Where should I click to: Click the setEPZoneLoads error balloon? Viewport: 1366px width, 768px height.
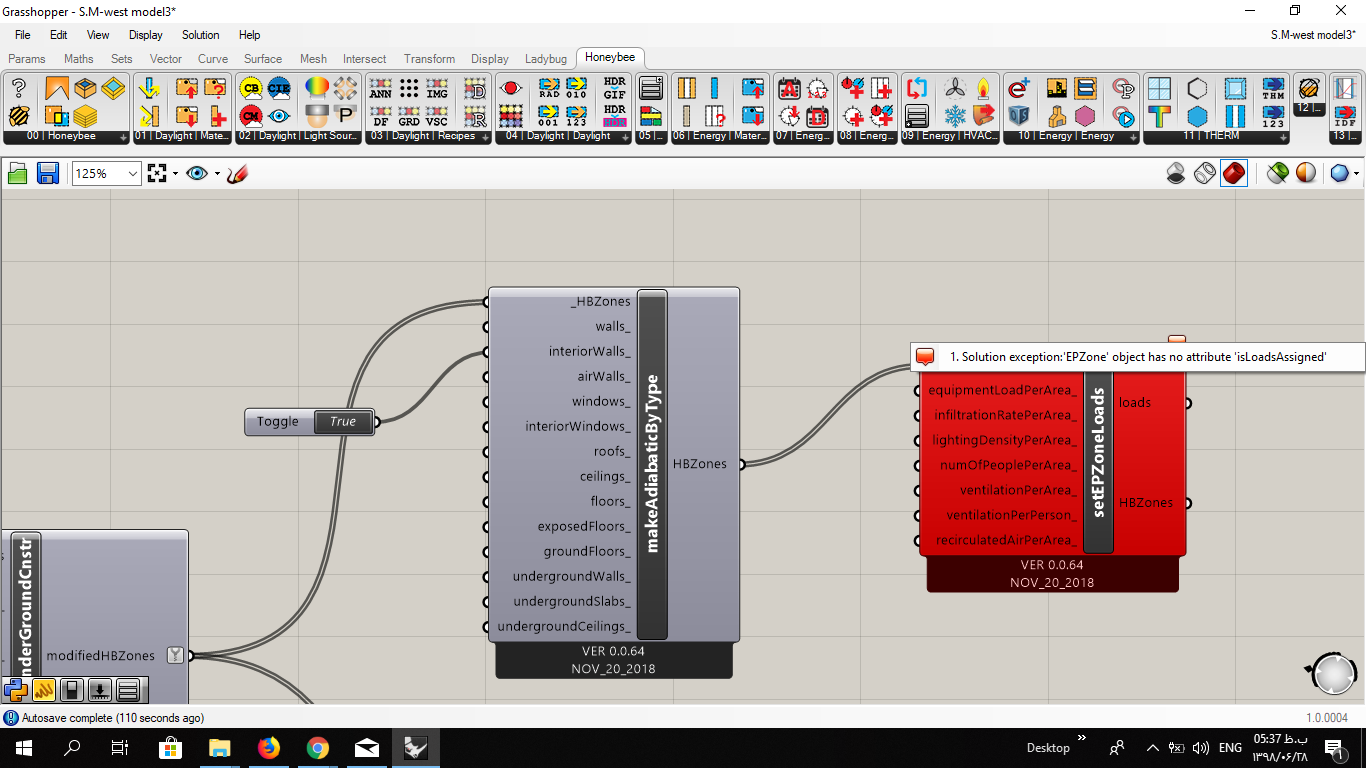tap(1177, 341)
